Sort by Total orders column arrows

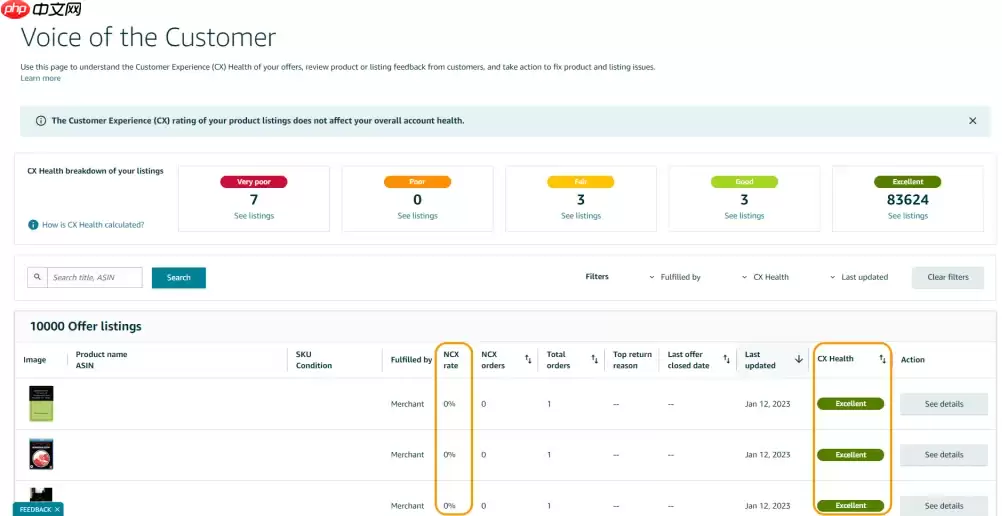(x=595, y=359)
